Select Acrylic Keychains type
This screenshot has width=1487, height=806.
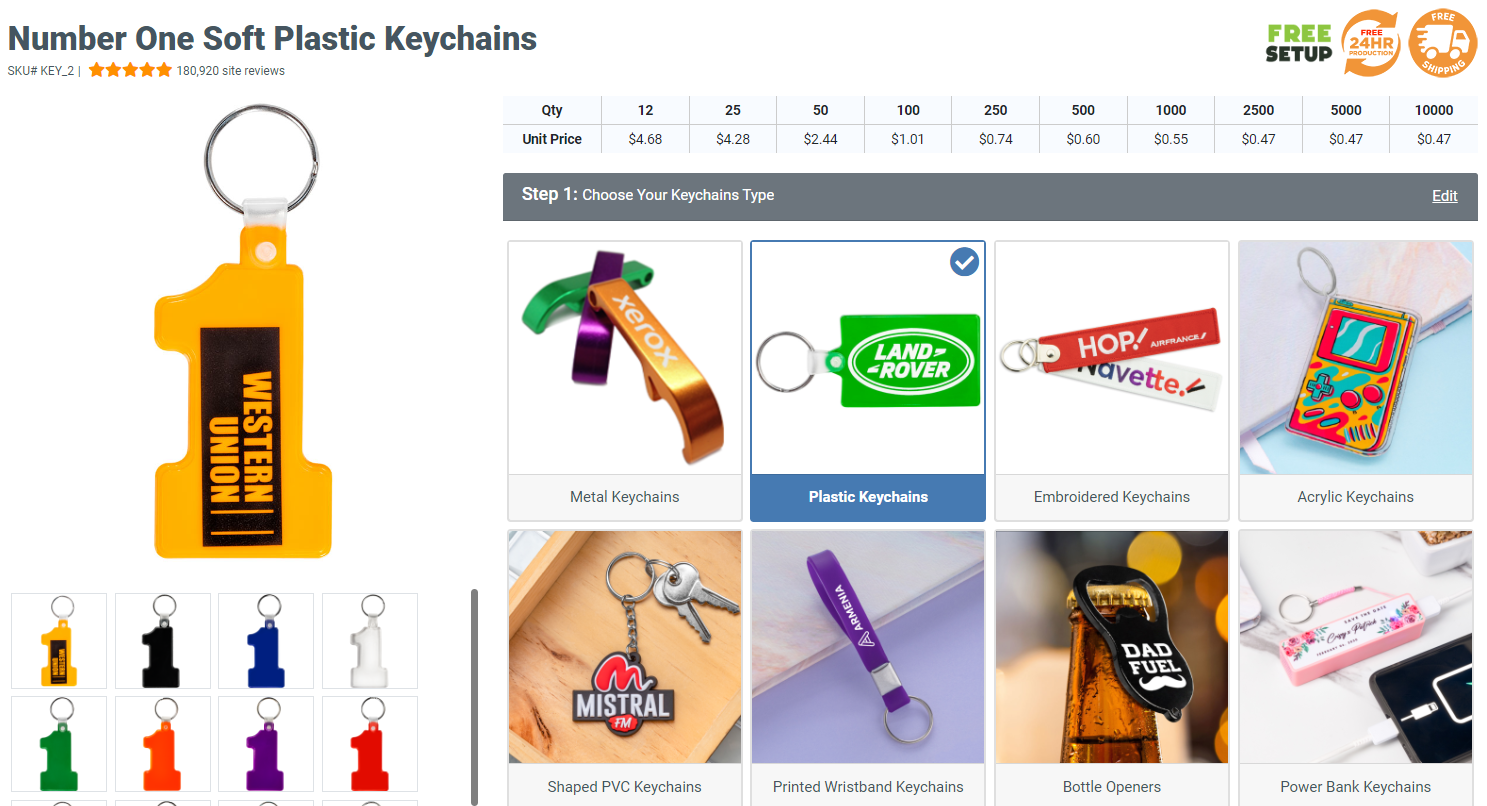(x=1356, y=381)
